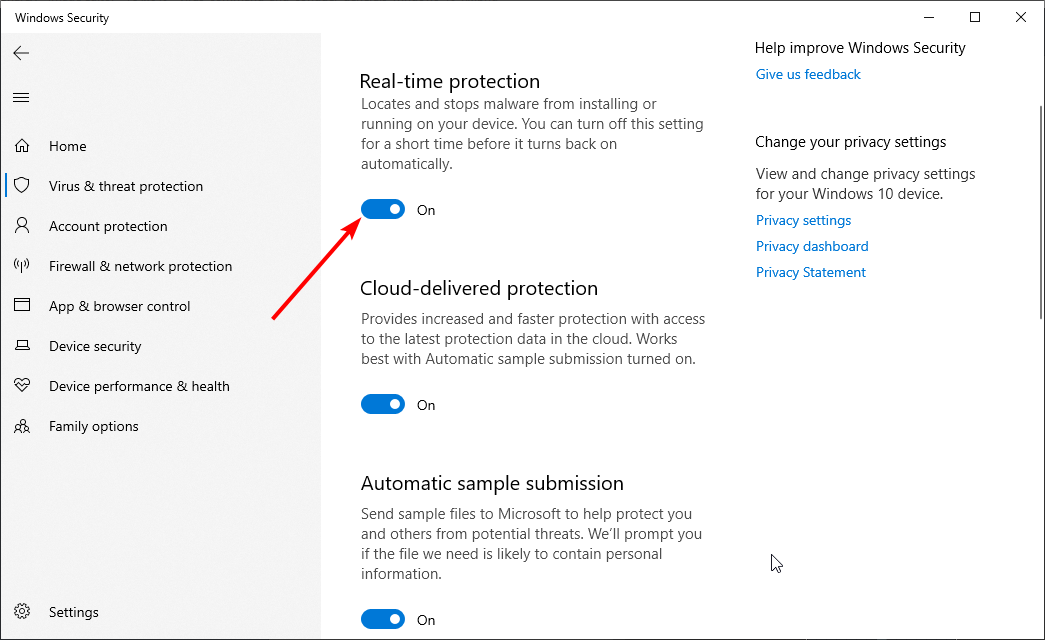Click the back arrow icon
The width and height of the screenshot is (1045, 640).
[x=21, y=53]
